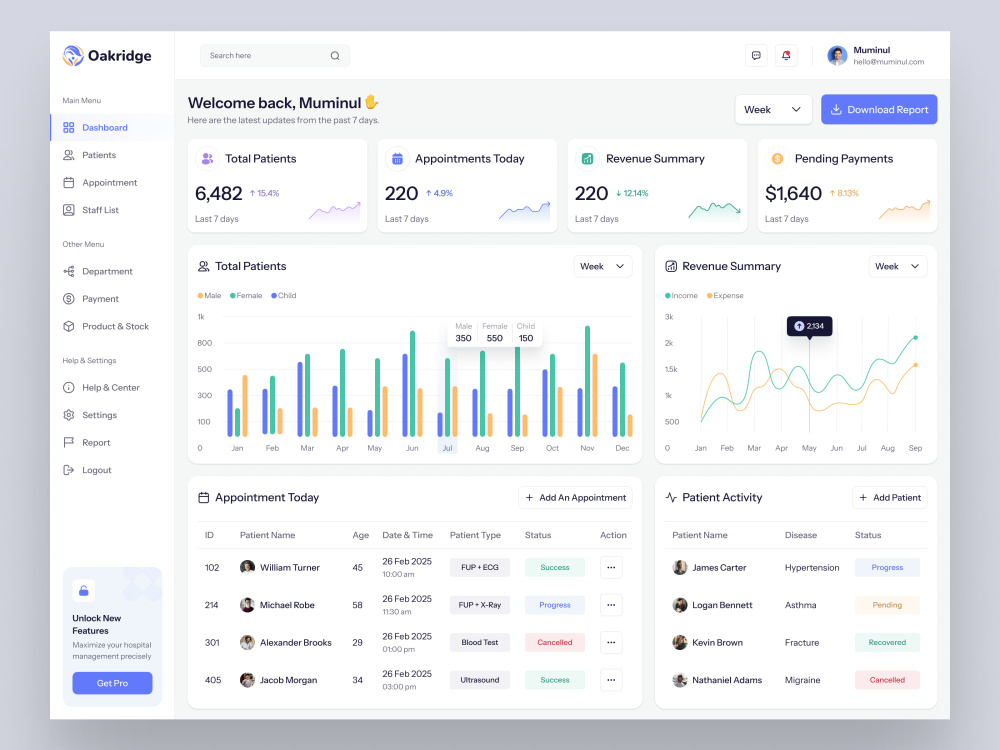Open actions menu for Michael Robe
Screen dimensions: 1000x750
click(x=611, y=605)
